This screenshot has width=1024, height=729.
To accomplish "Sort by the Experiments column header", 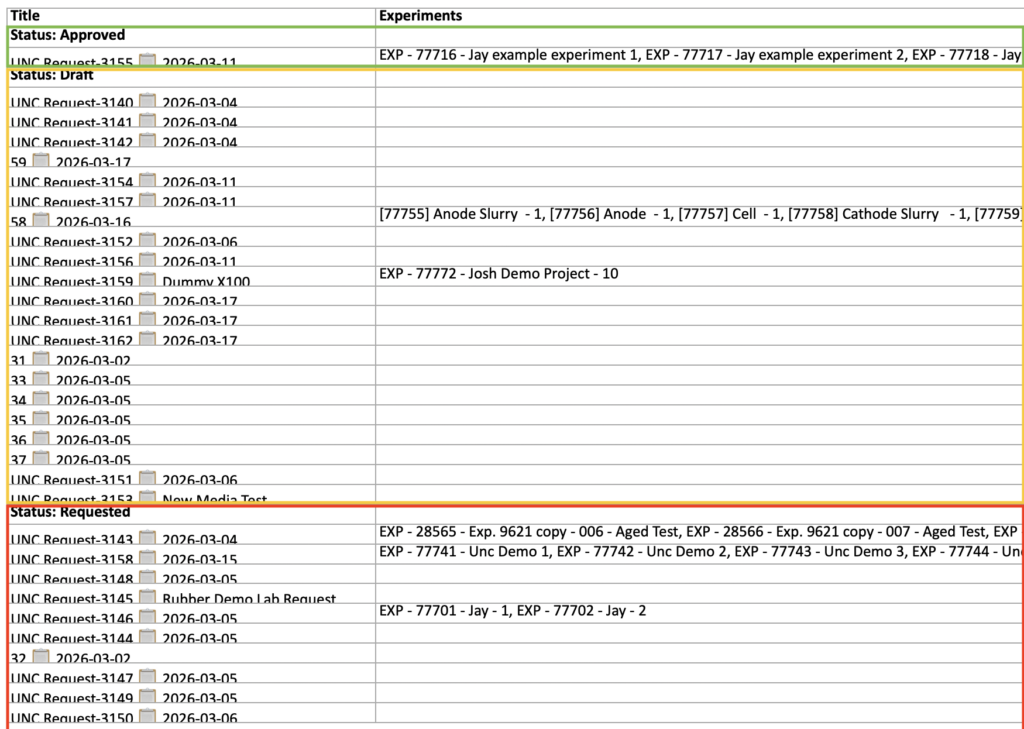I will tap(420, 16).
